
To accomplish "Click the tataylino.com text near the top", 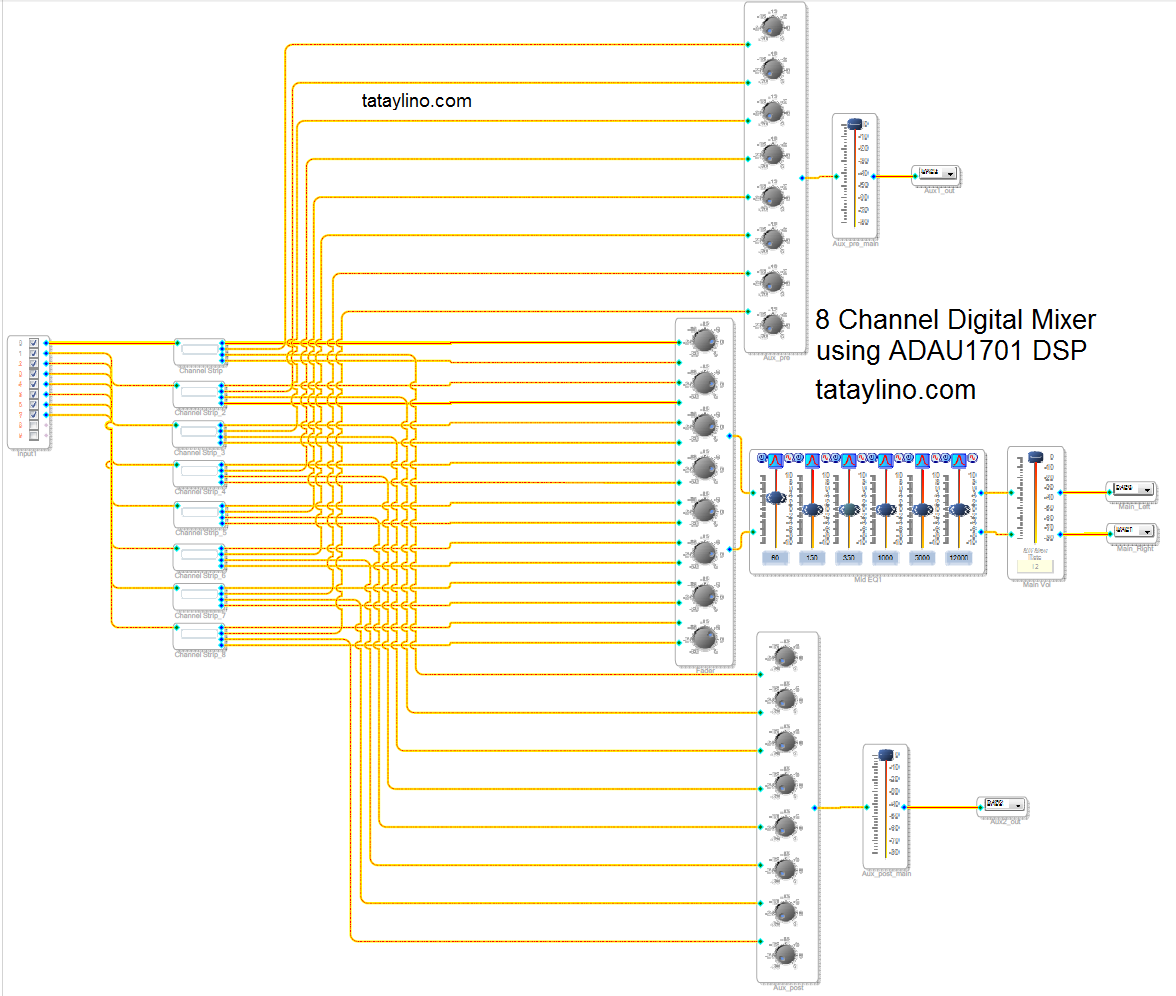I will point(416,100).
